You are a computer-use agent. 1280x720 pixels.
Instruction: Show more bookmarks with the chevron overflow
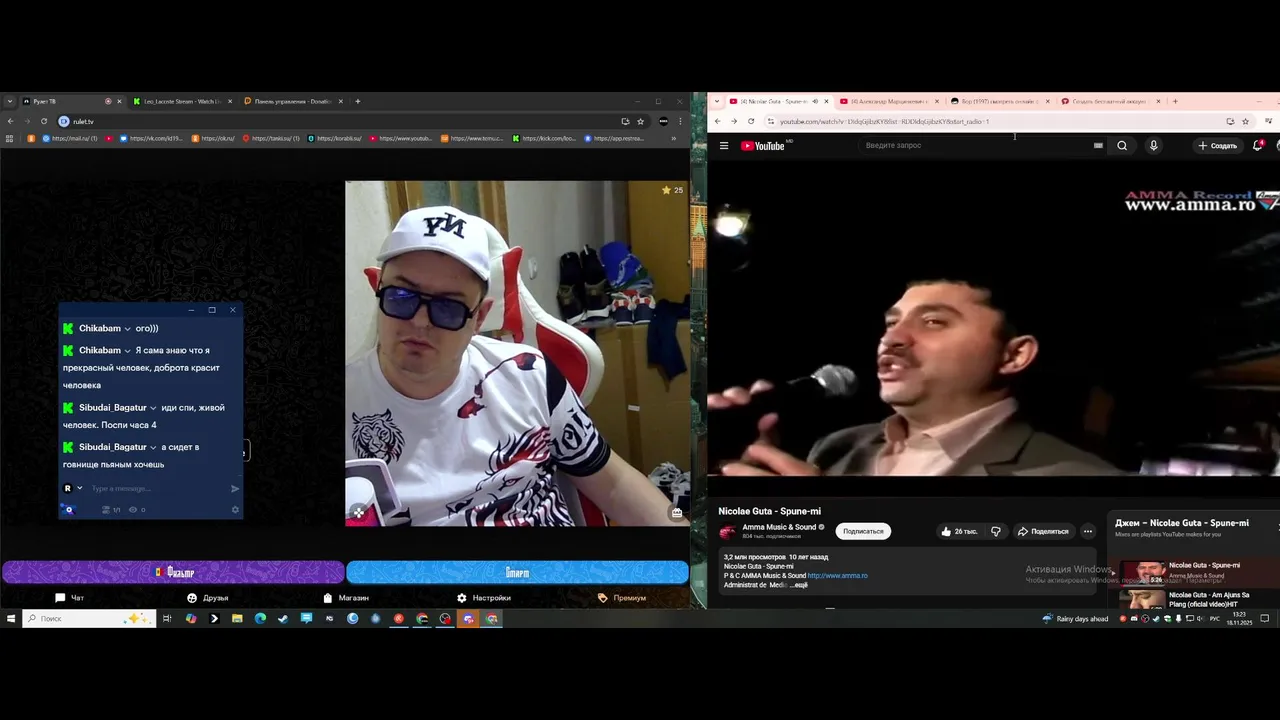click(673, 138)
